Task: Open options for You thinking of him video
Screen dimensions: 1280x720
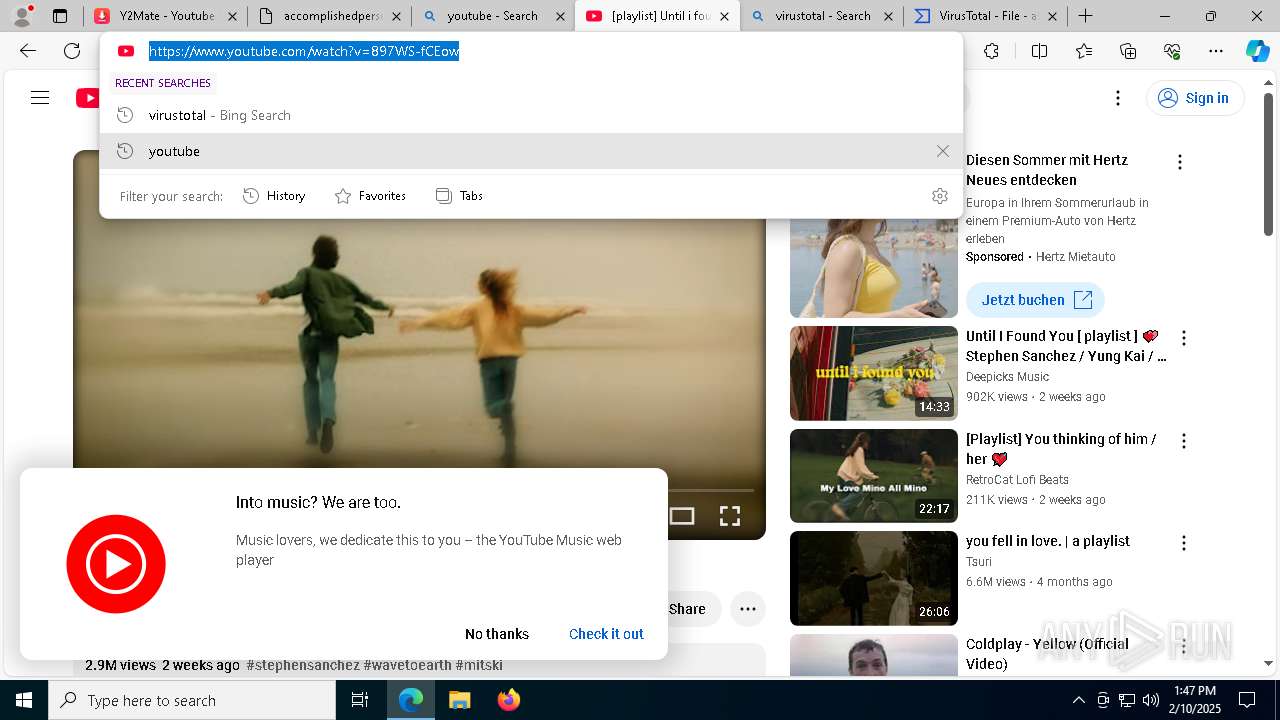Action: [1184, 441]
